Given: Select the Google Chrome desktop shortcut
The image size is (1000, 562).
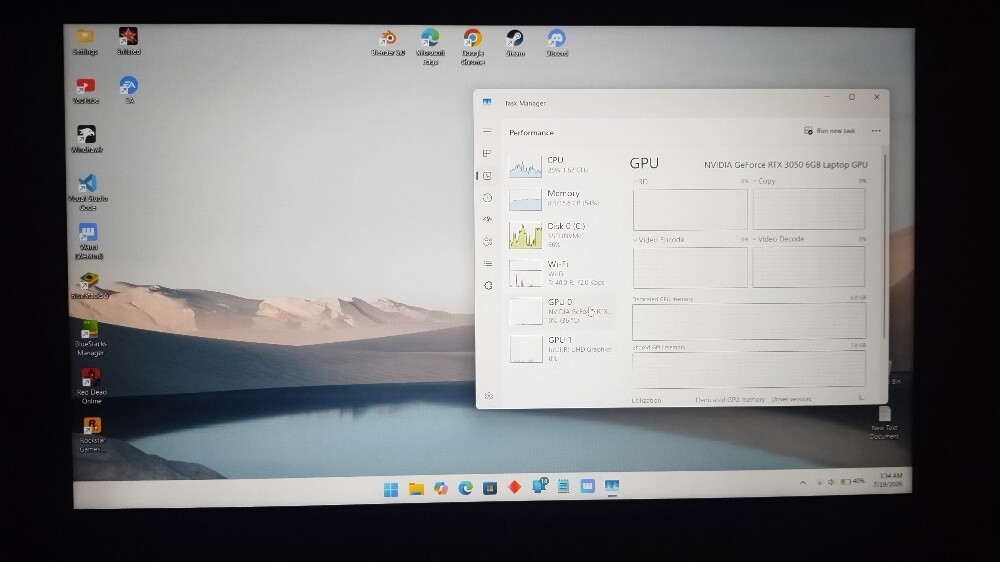Looking at the screenshot, I should pyautogui.click(x=473, y=47).
